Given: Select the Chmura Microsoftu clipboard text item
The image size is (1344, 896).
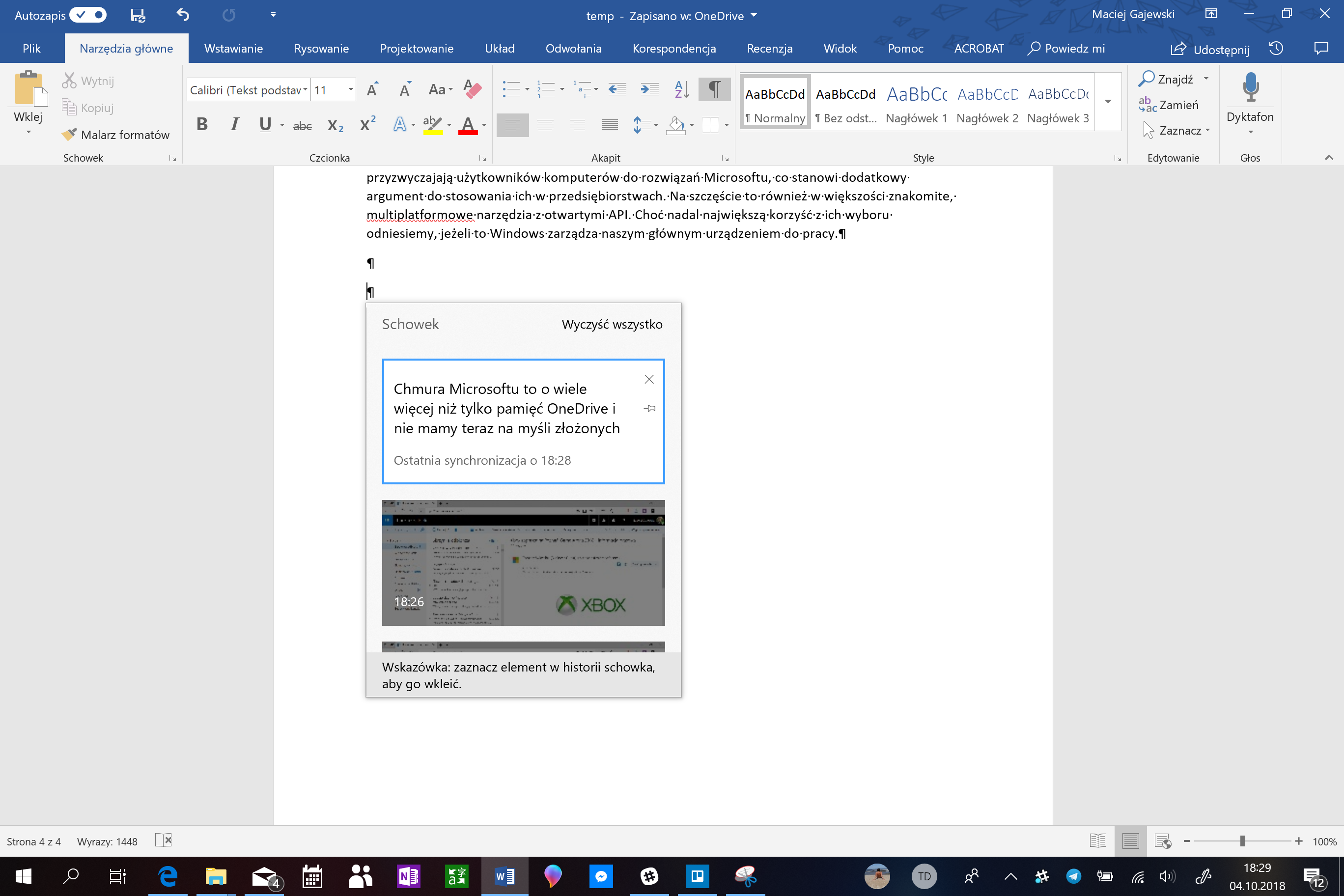Looking at the screenshot, I should point(524,421).
